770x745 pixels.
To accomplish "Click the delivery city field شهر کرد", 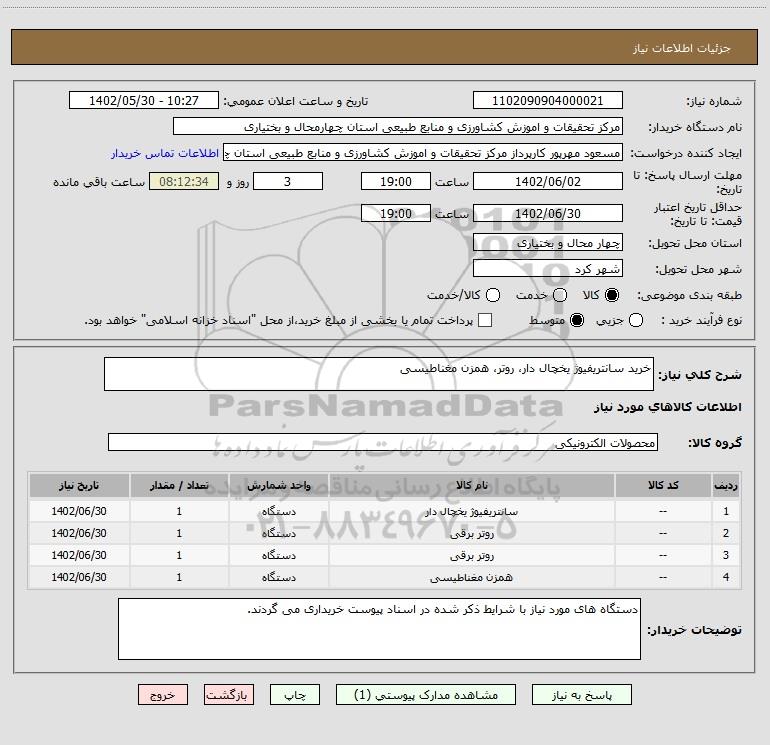I will point(548,268).
